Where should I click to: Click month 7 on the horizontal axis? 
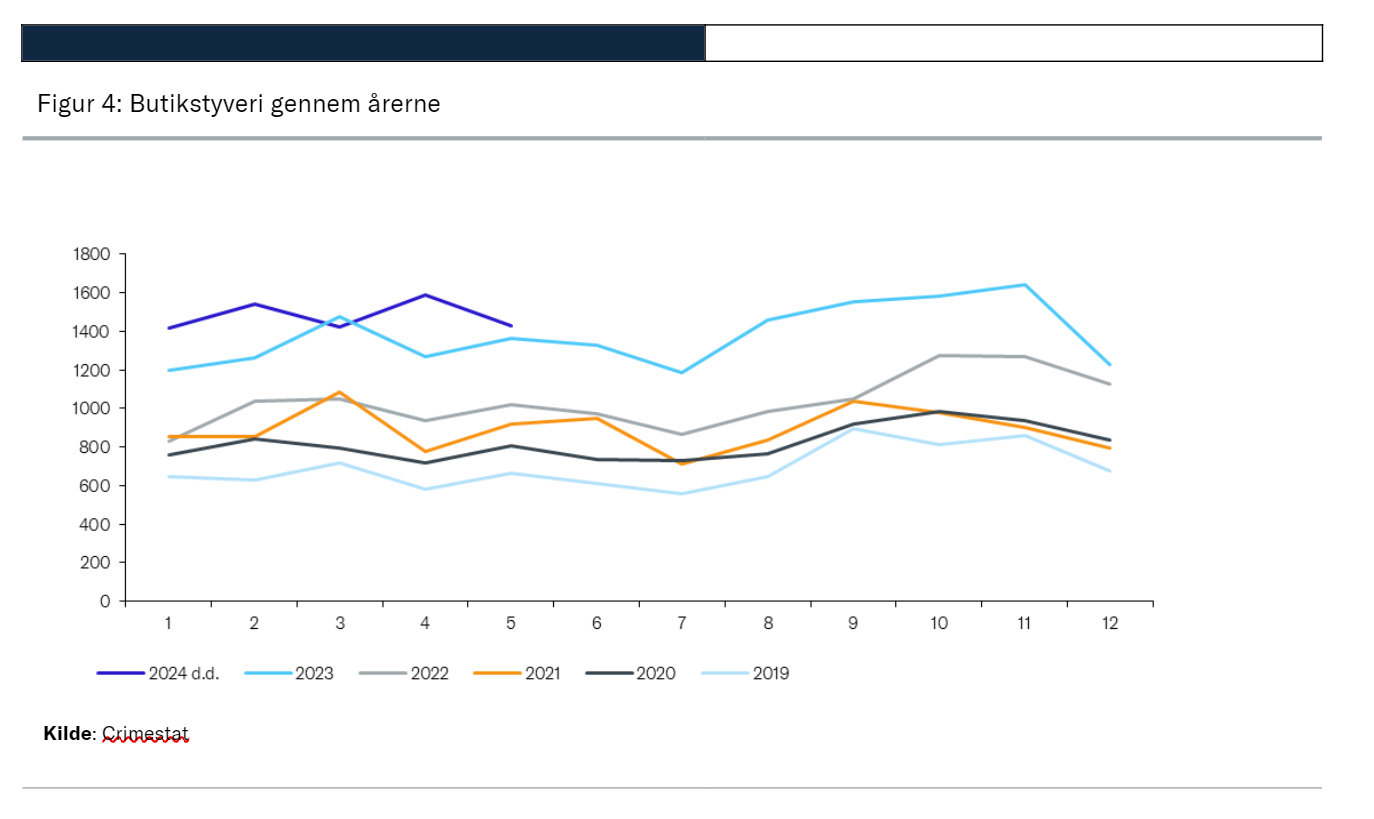click(682, 622)
